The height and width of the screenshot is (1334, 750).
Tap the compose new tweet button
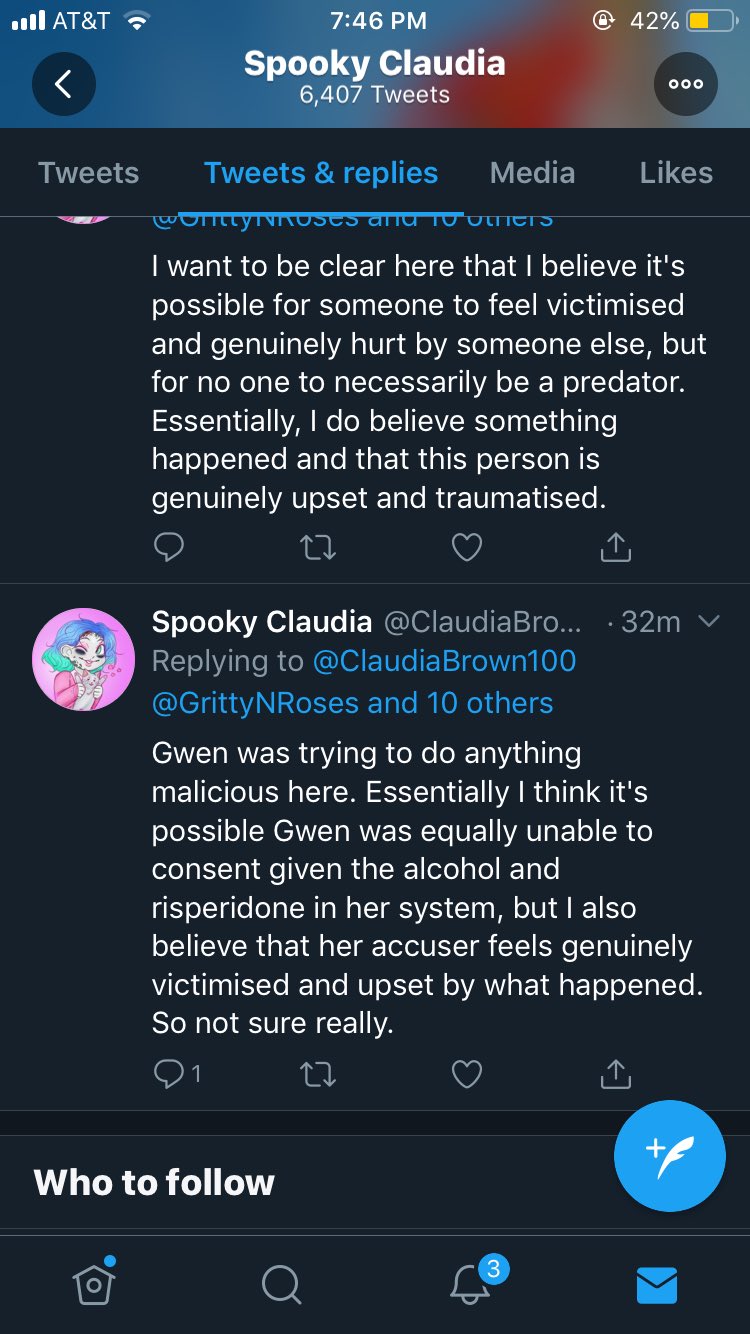(669, 1155)
